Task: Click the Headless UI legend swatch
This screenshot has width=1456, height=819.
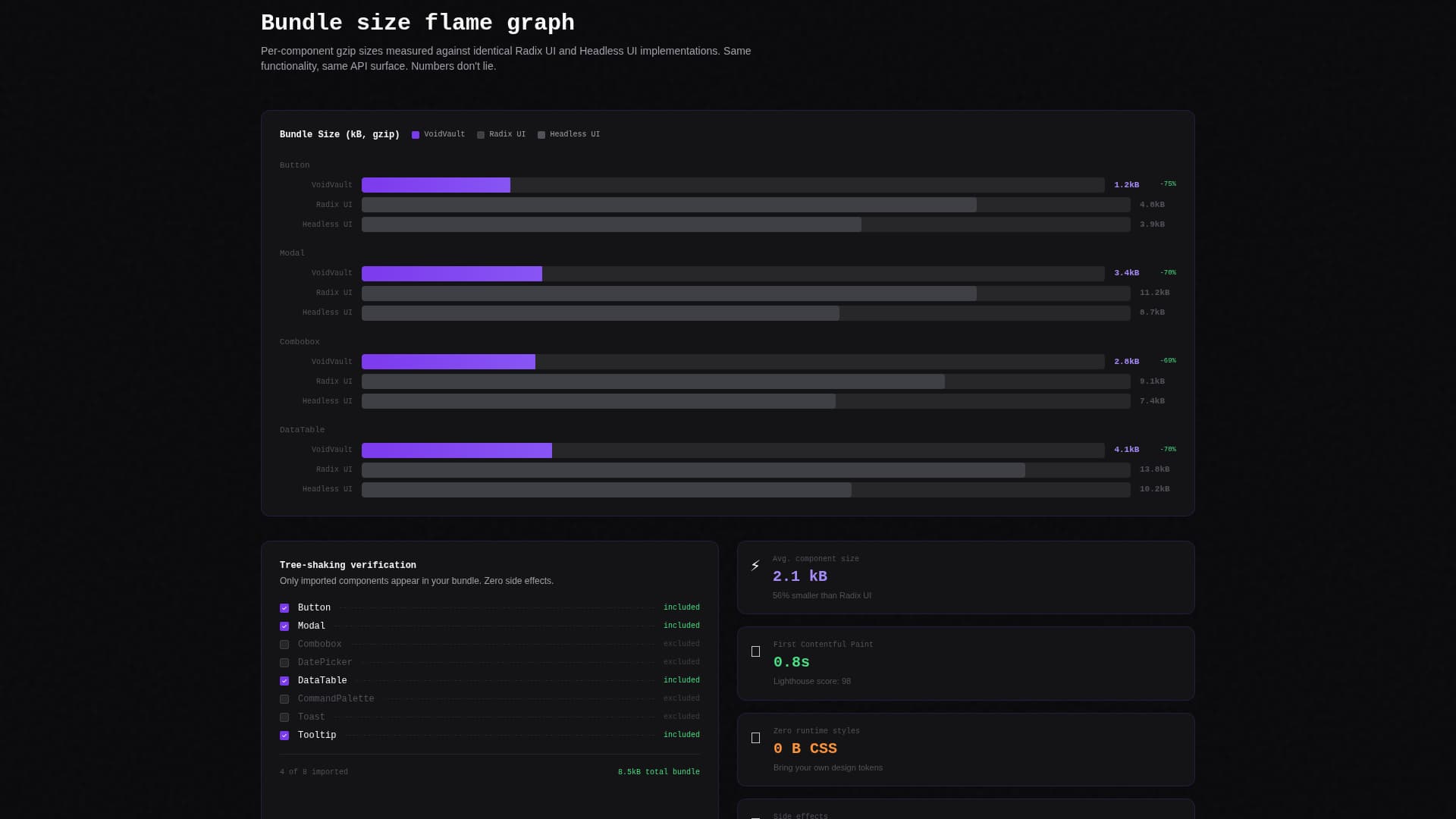Action: (541, 135)
